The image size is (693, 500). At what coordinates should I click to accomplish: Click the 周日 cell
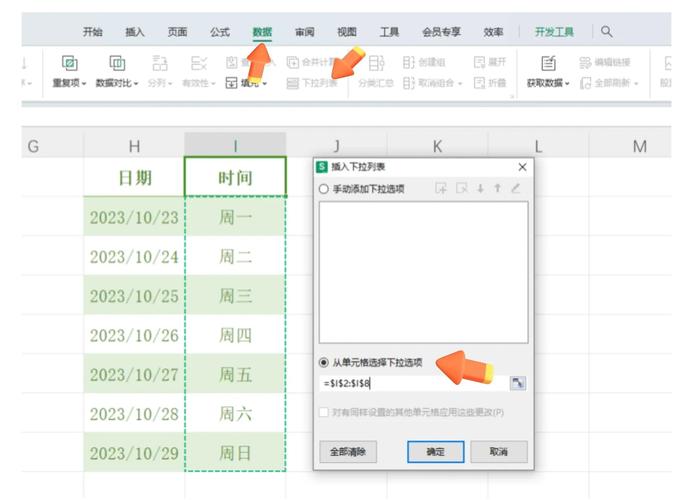(235, 453)
